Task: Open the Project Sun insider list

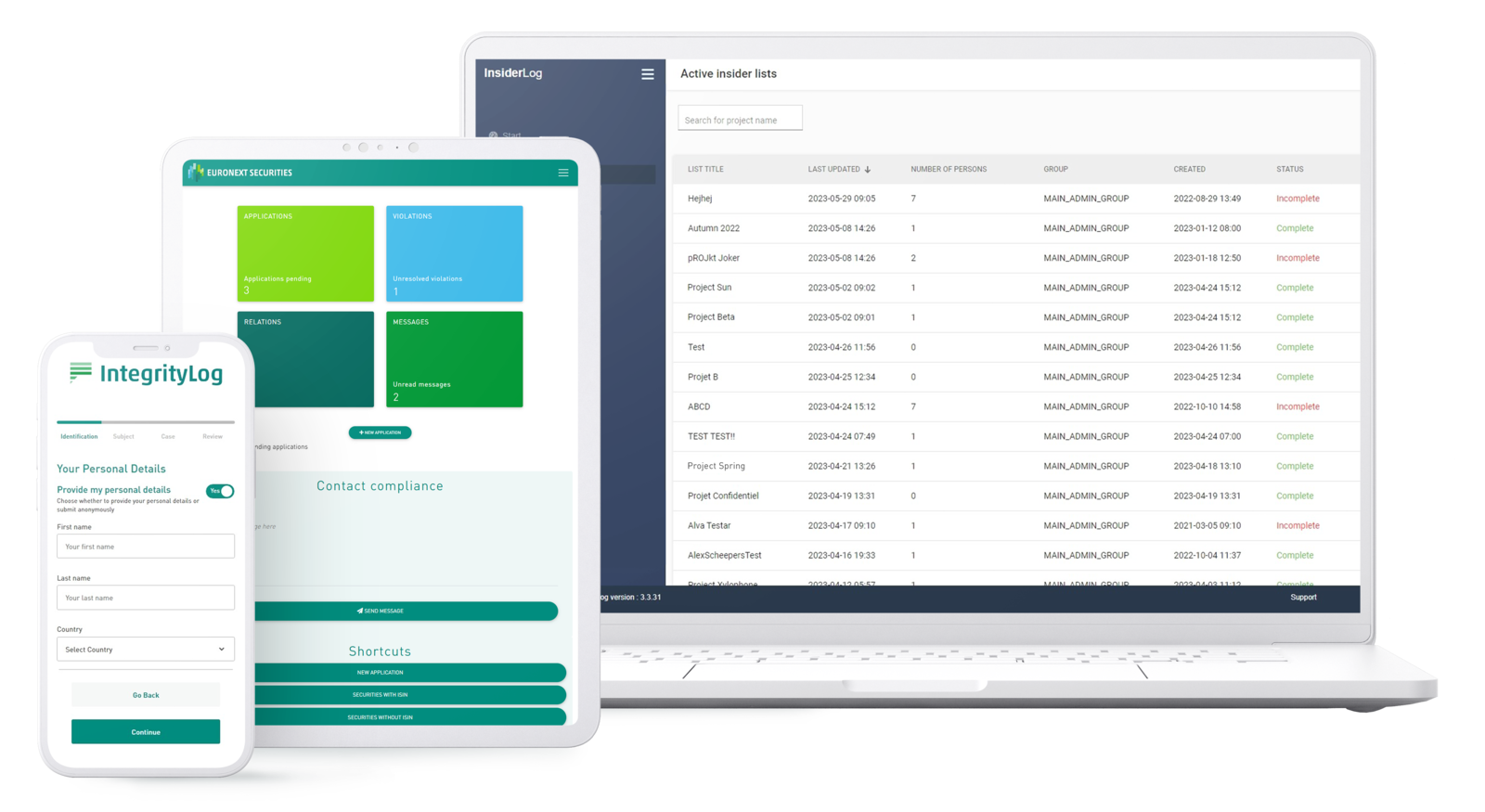Action: pos(1016,288)
